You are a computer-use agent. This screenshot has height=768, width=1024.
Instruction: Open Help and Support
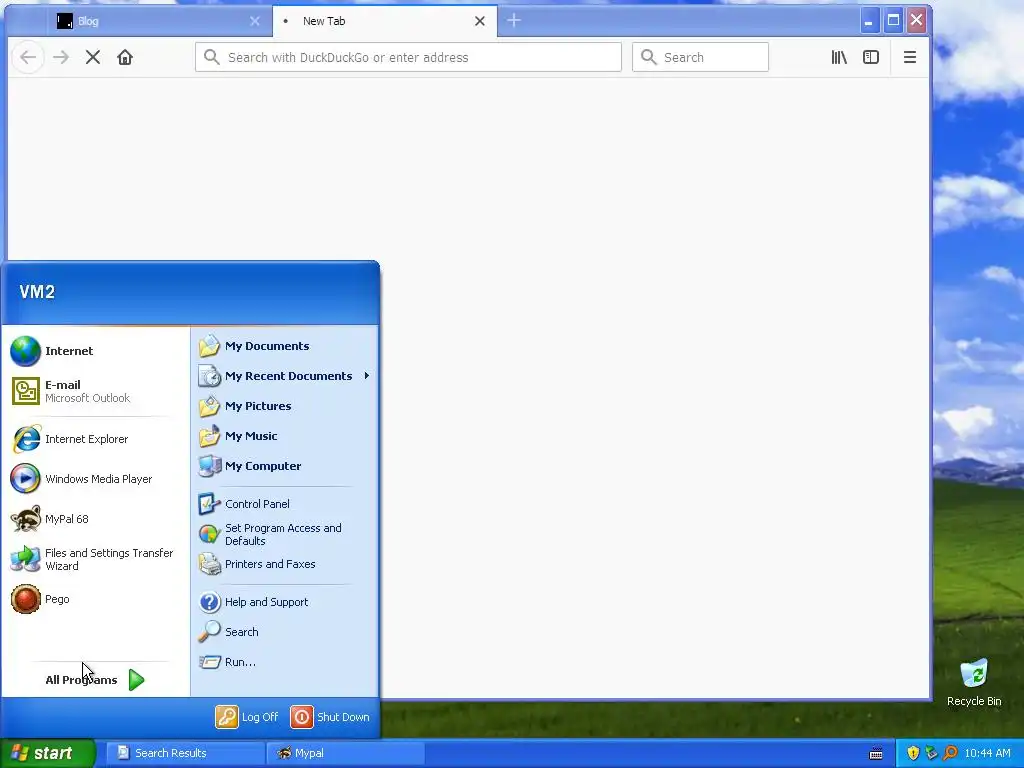285,602
